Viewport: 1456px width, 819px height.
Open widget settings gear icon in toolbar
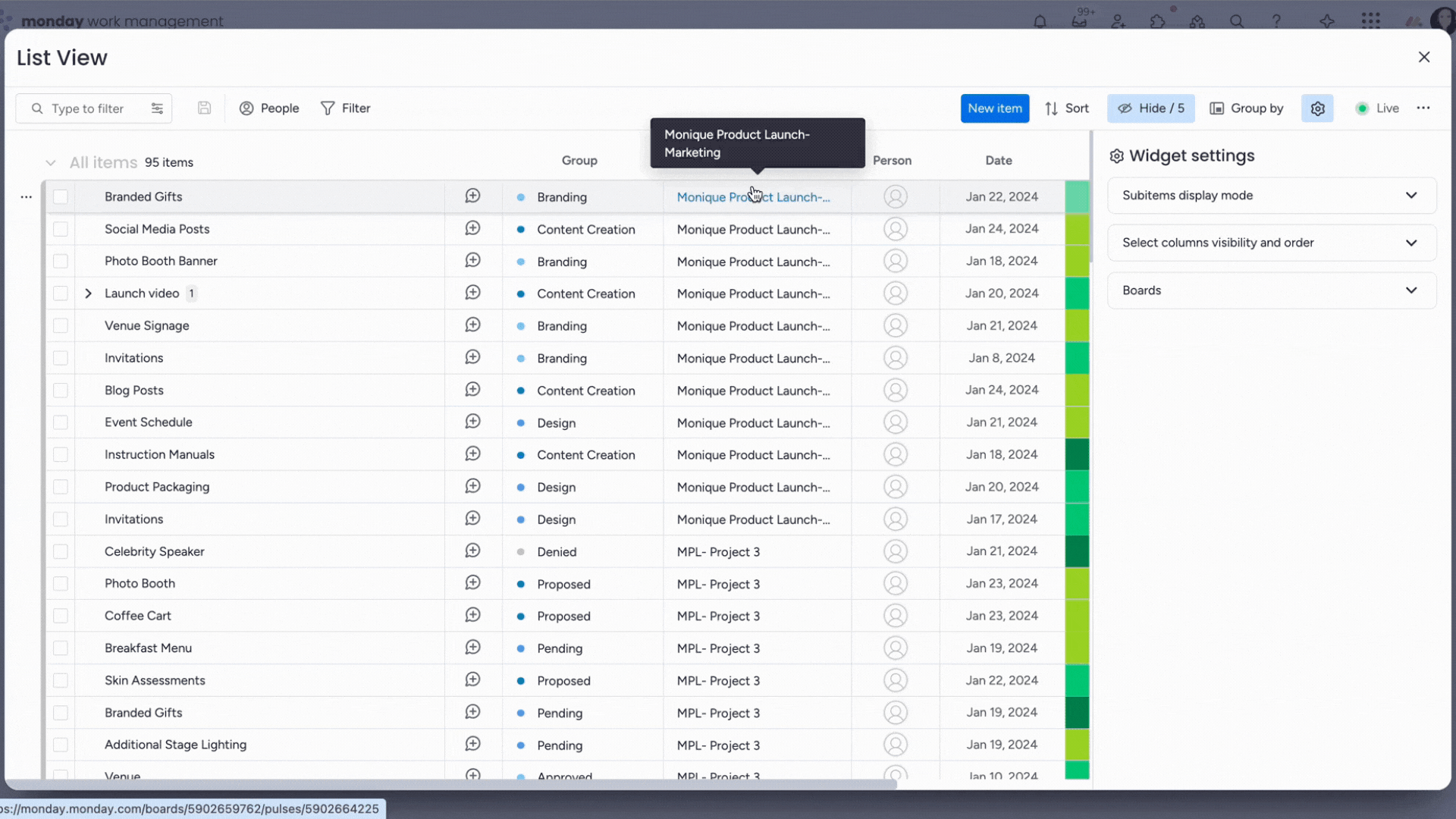point(1317,108)
